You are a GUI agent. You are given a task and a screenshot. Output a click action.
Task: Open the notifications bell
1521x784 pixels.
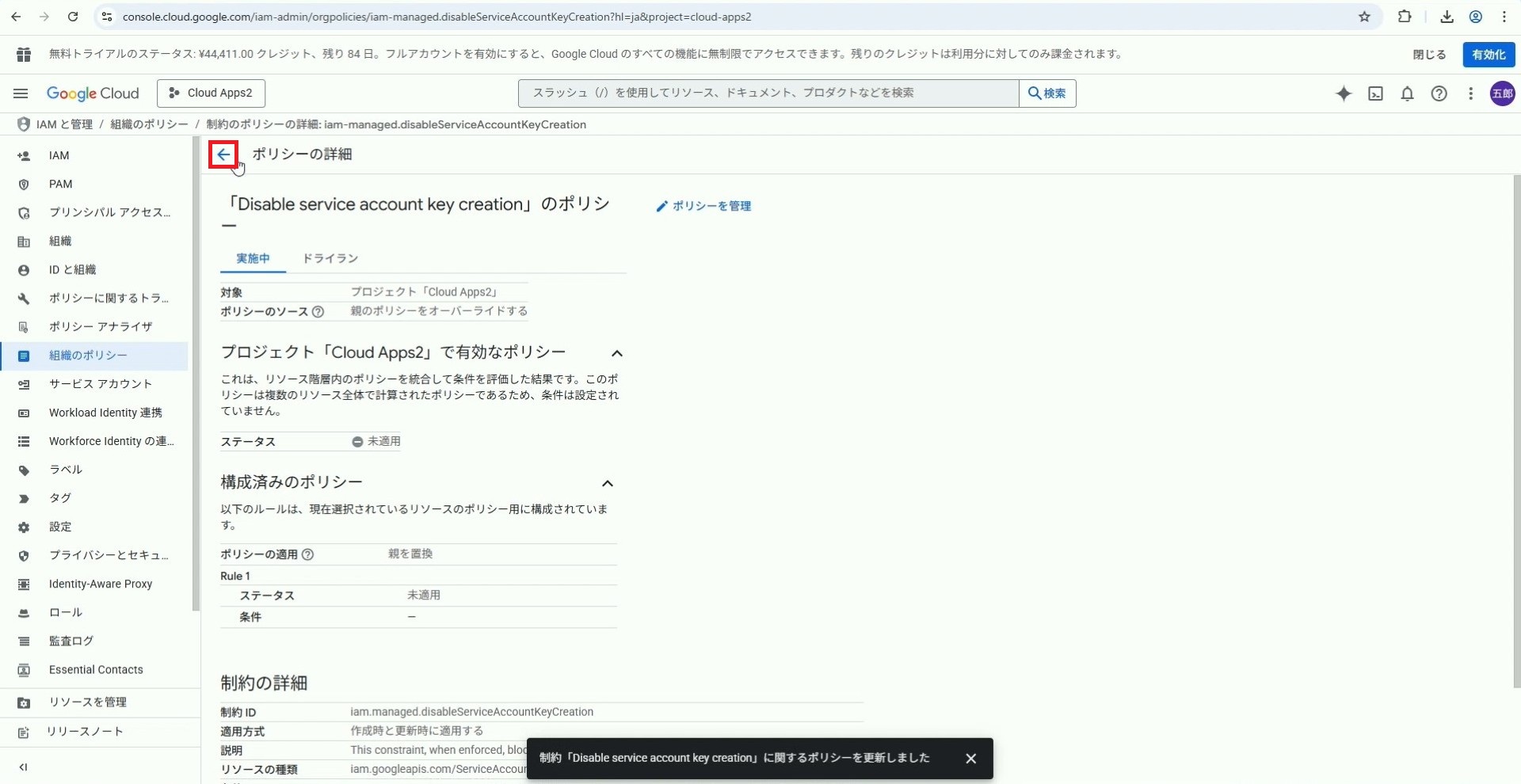click(1407, 93)
